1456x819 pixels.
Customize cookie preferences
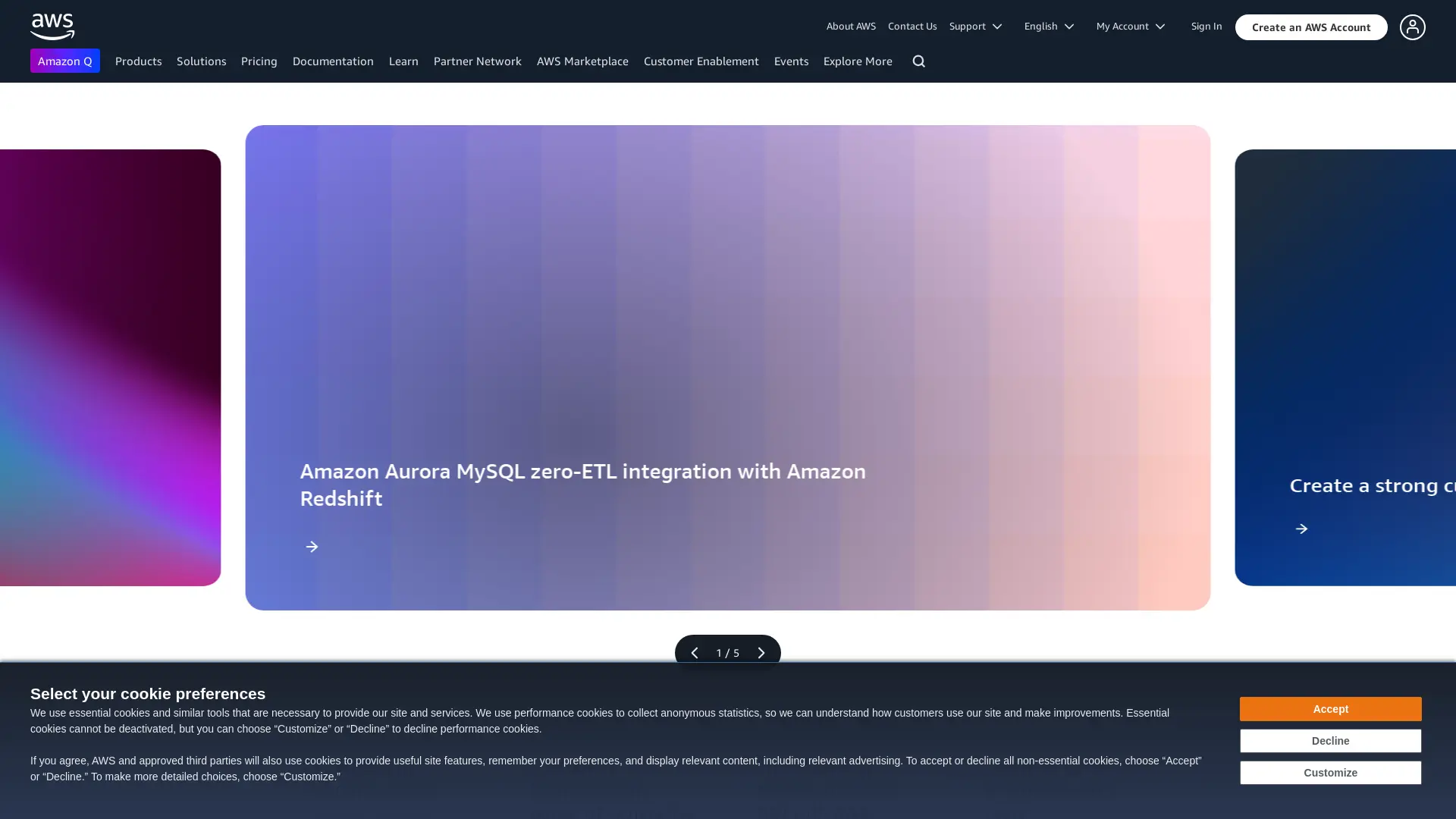coord(1330,773)
